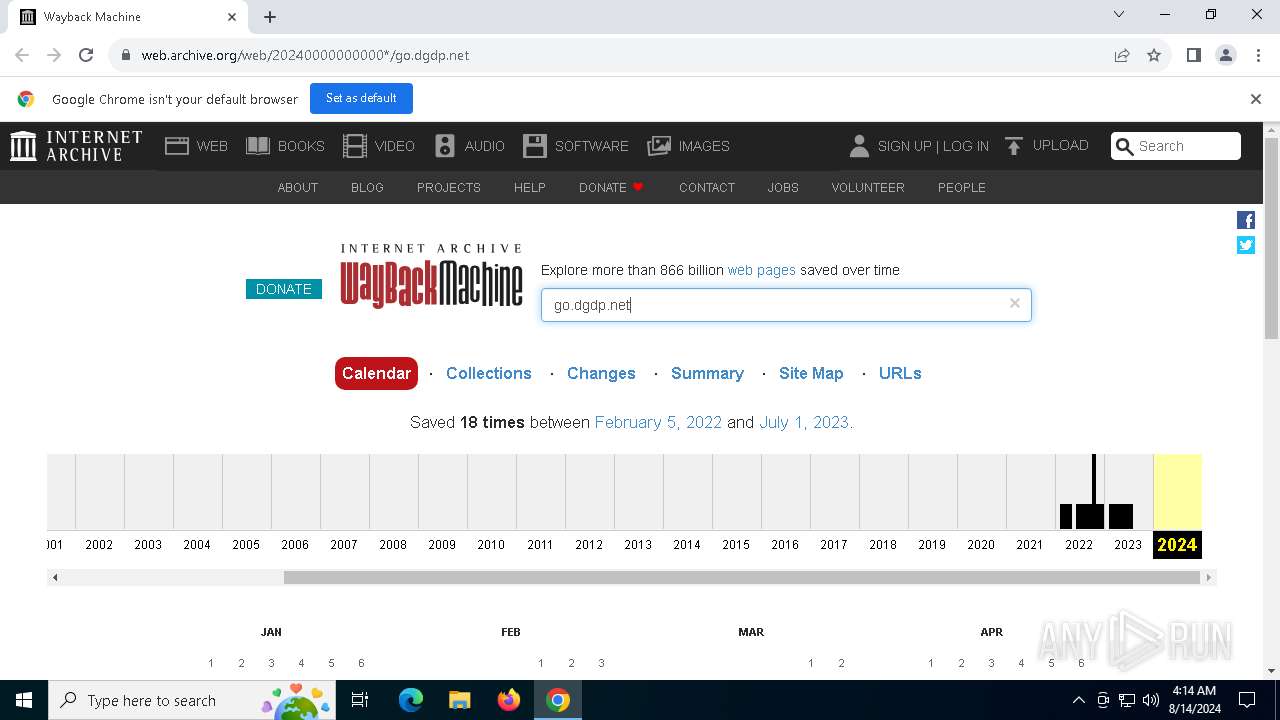Go back in Chrome browser
Image resolution: width=1280 pixels, height=720 pixels.
click(x=22, y=55)
